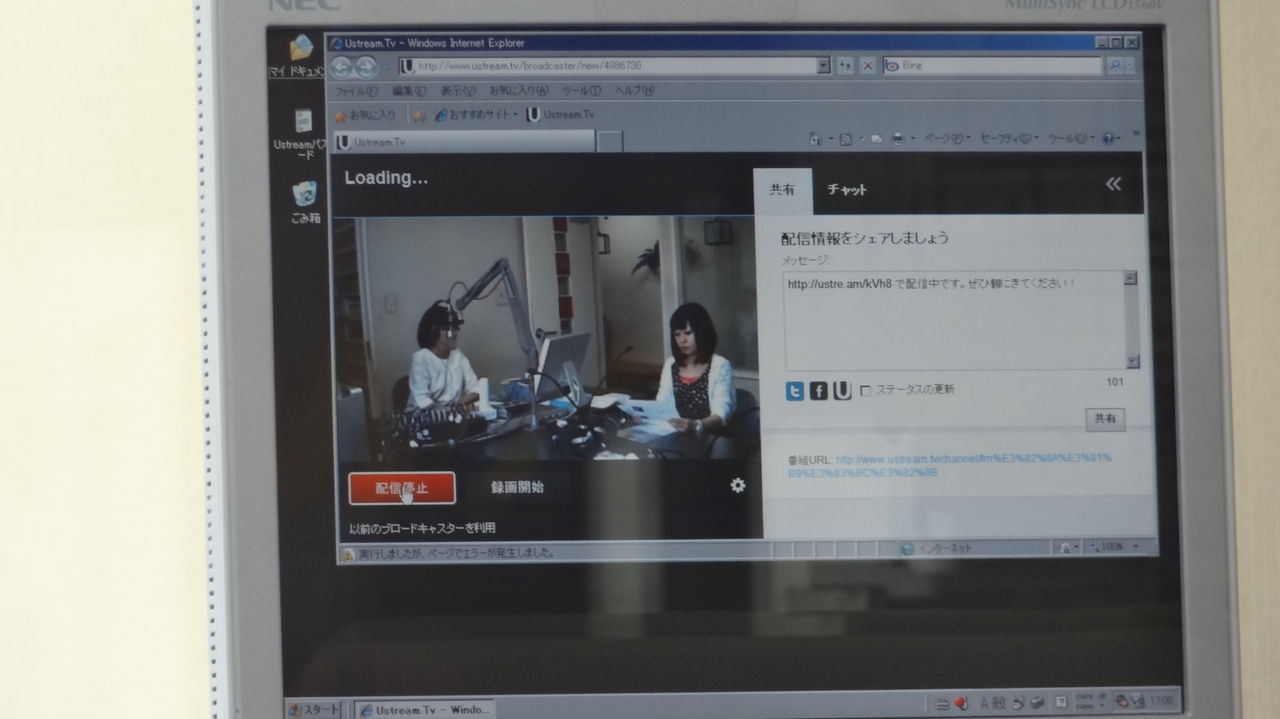Viewport: 1280px width, 719px height.
Task: Open the 番組URL channel link
Action: 973,465
